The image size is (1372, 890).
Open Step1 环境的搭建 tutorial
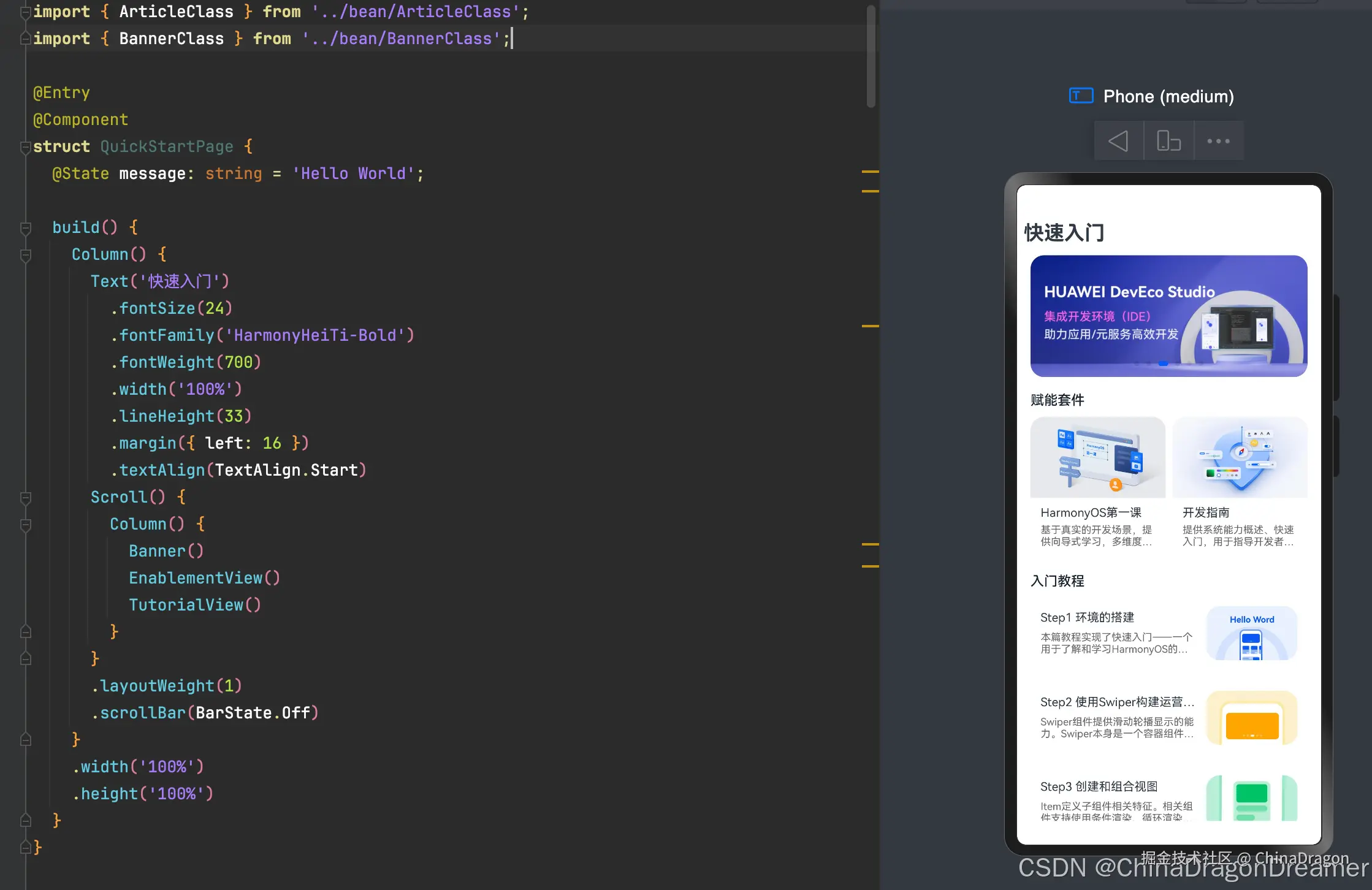coord(1087,617)
